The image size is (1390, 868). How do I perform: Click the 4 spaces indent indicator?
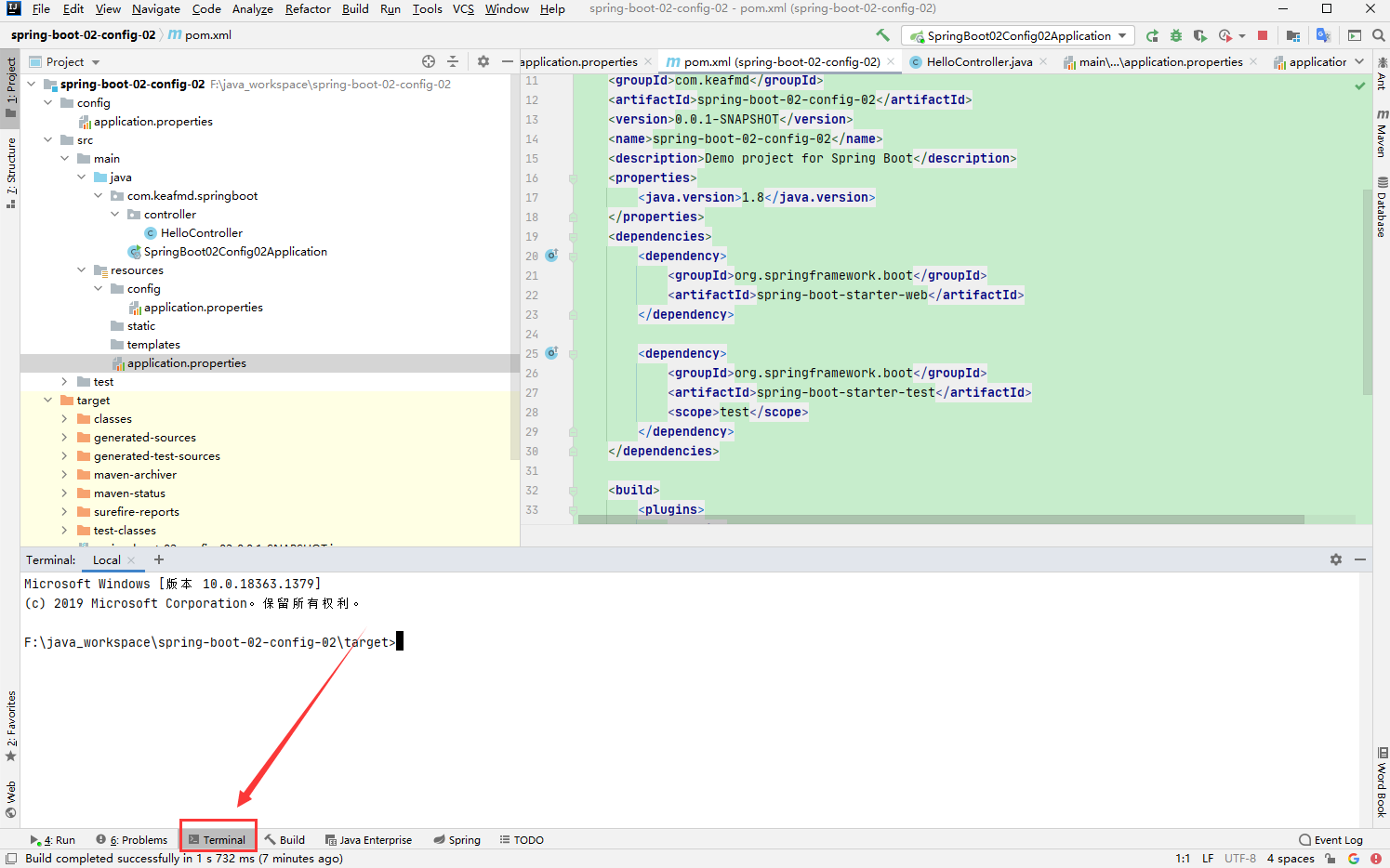pos(1291,859)
